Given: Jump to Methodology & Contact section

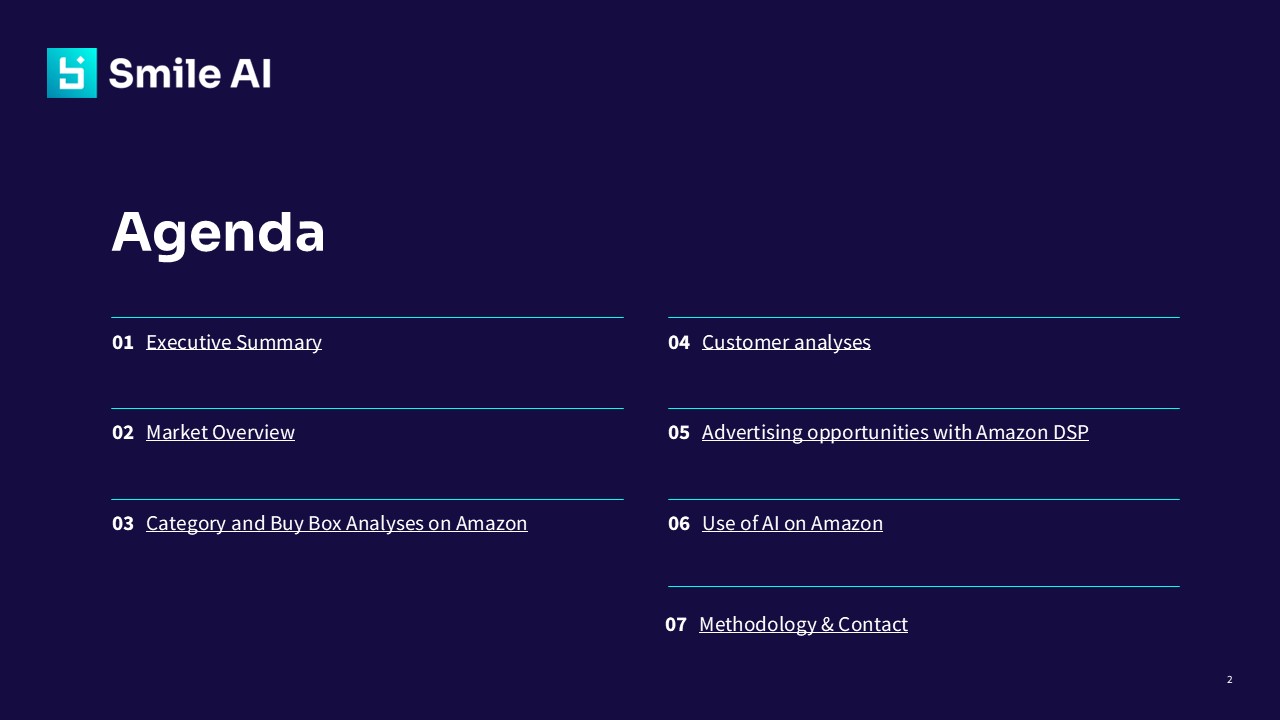Looking at the screenshot, I should point(803,624).
